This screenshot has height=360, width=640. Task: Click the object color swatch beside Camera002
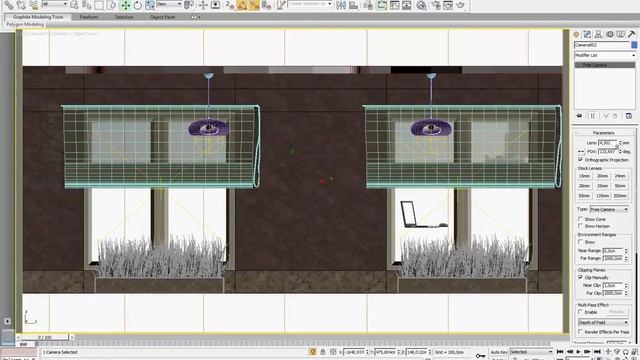pyautogui.click(x=634, y=44)
